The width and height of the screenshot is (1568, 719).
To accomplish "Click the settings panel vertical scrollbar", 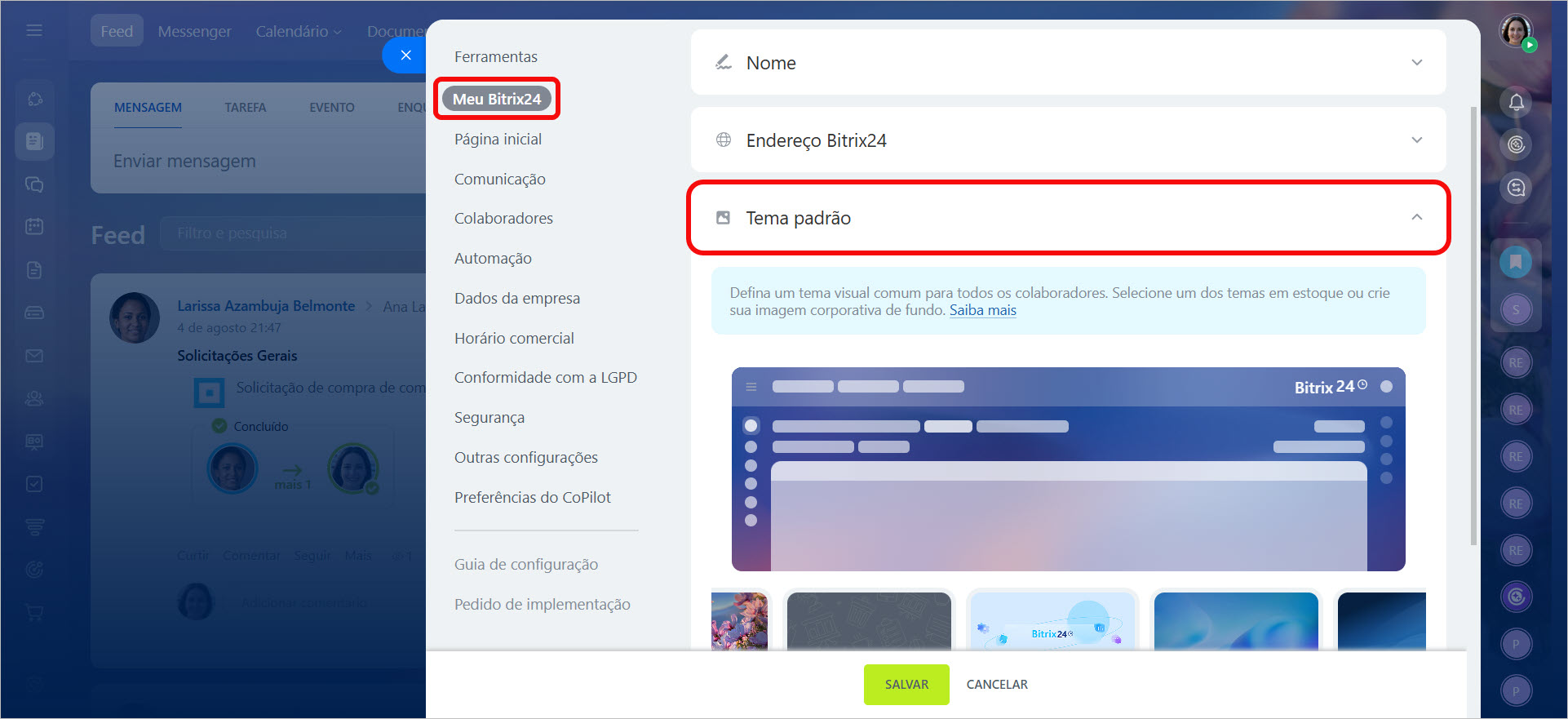I will 1473,326.
